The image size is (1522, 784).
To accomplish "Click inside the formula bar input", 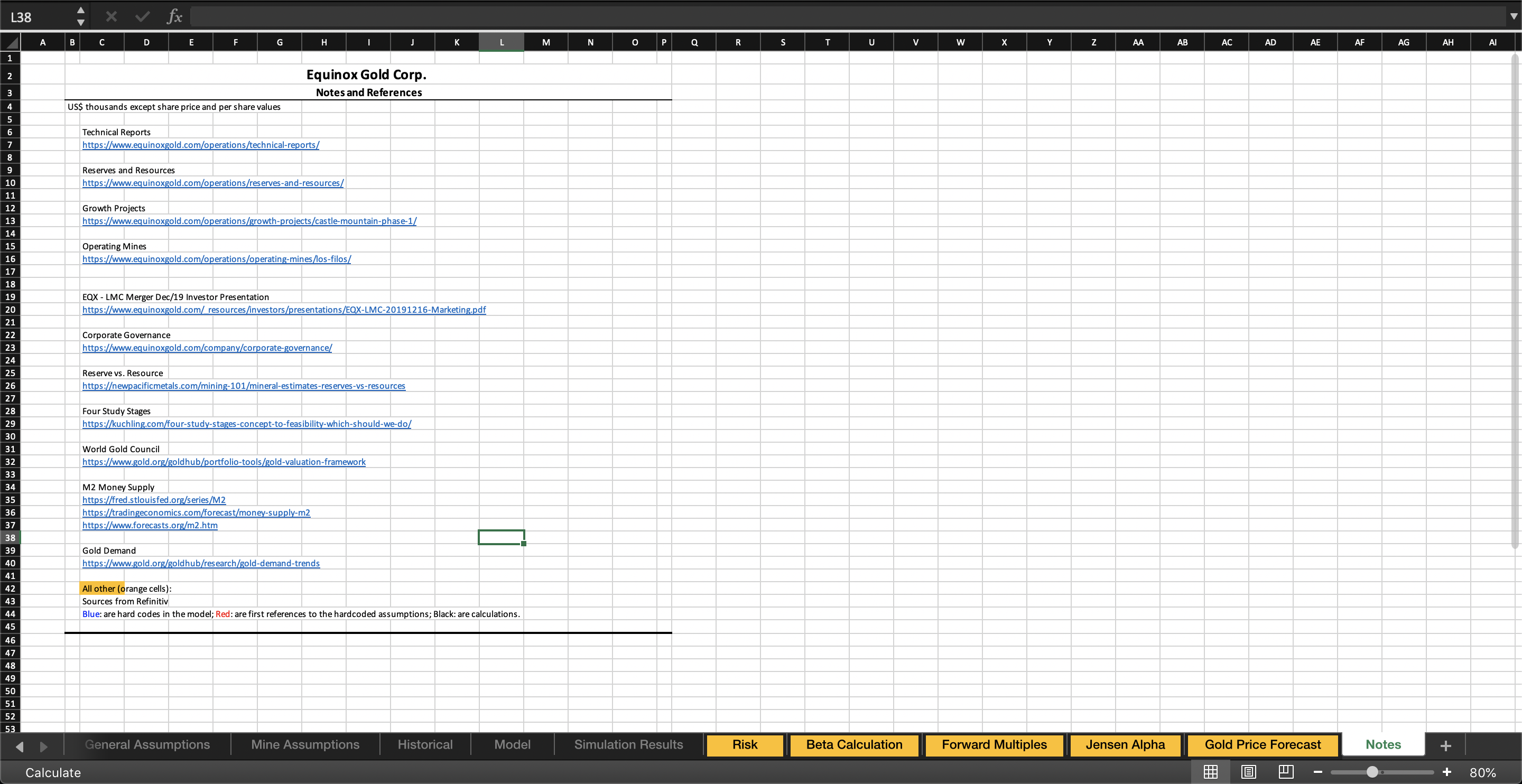I will (848, 16).
